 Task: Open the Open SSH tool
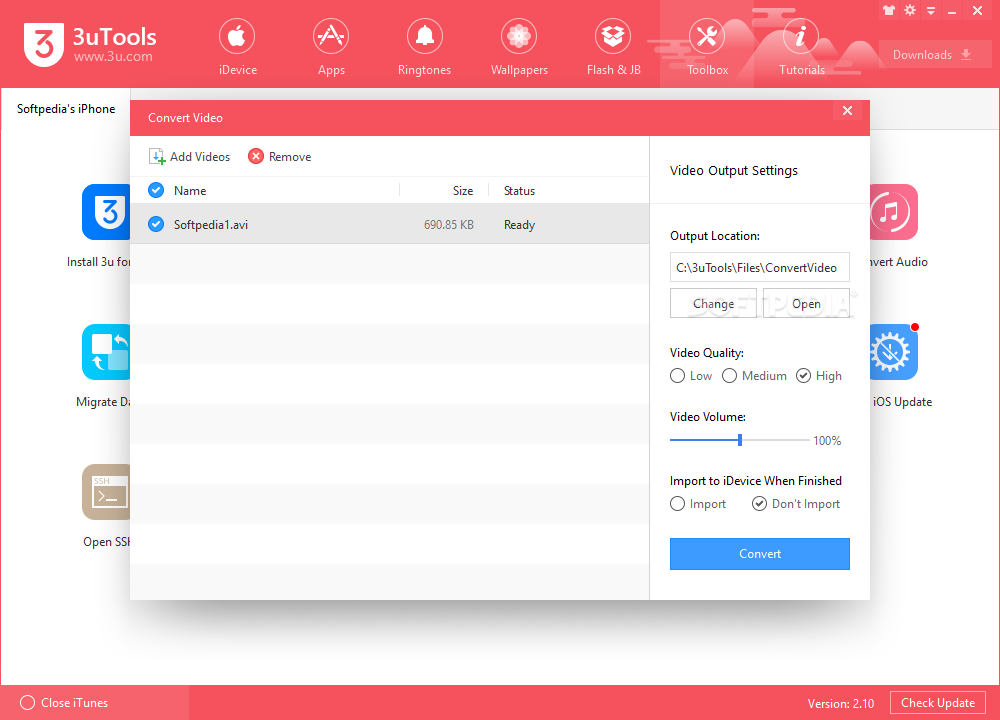106,492
